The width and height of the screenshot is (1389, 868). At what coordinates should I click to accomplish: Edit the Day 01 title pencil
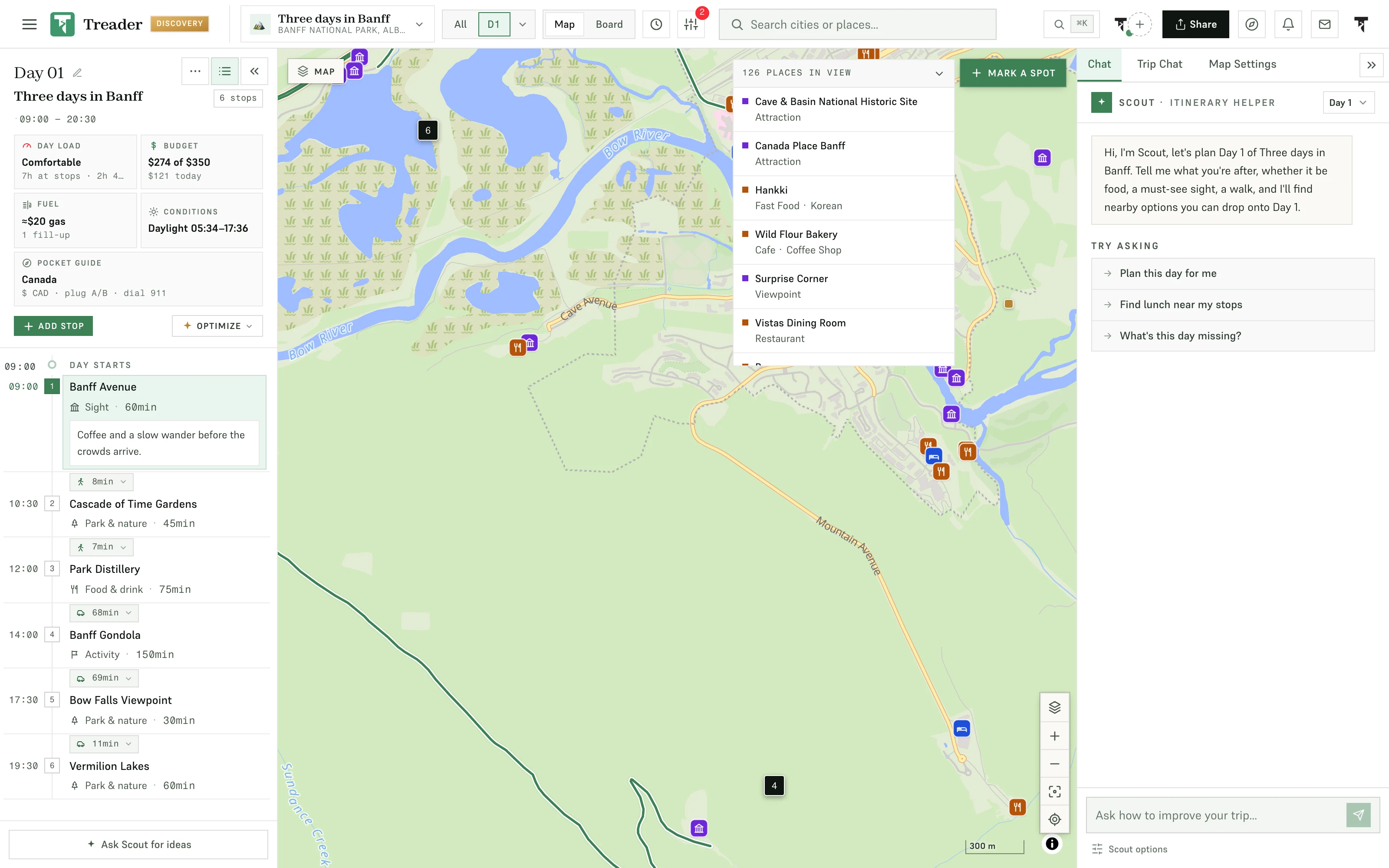tap(78, 73)
